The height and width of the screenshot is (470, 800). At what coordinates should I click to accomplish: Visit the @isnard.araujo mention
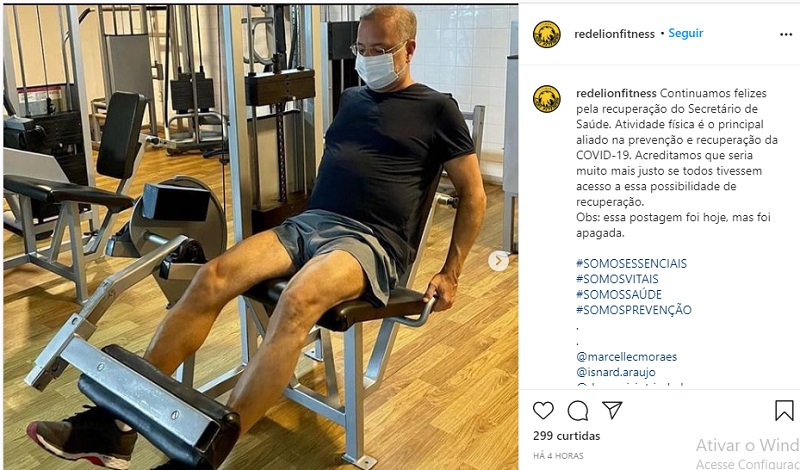(616, 372)
